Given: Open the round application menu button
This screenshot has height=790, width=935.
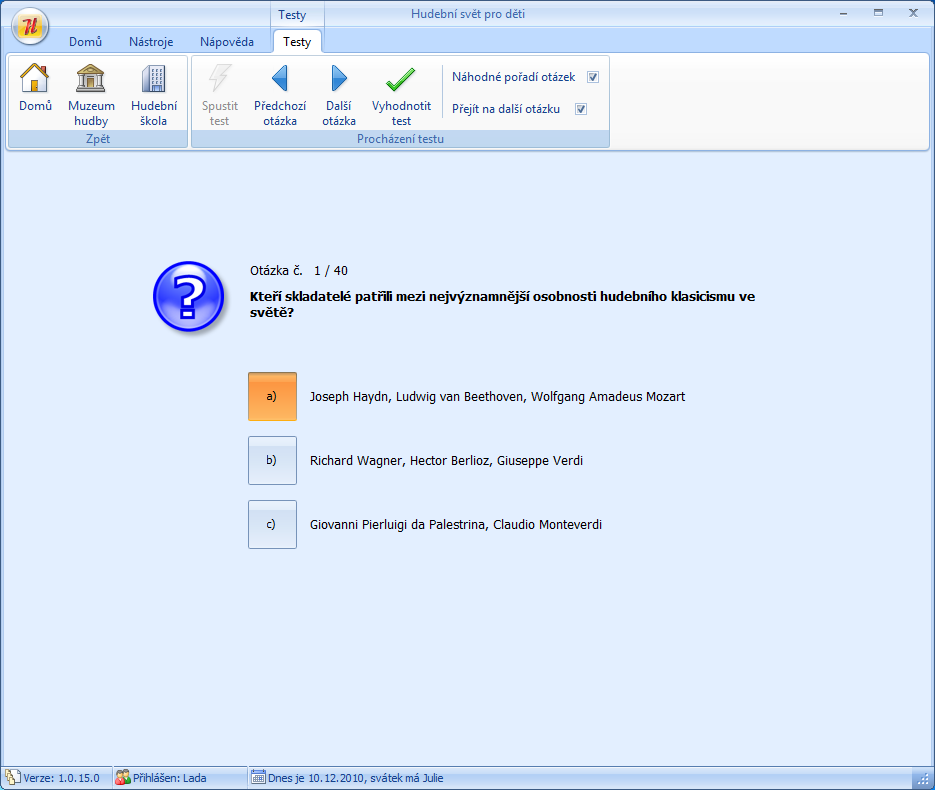Looking at the screenshot, I should (30, 26).
